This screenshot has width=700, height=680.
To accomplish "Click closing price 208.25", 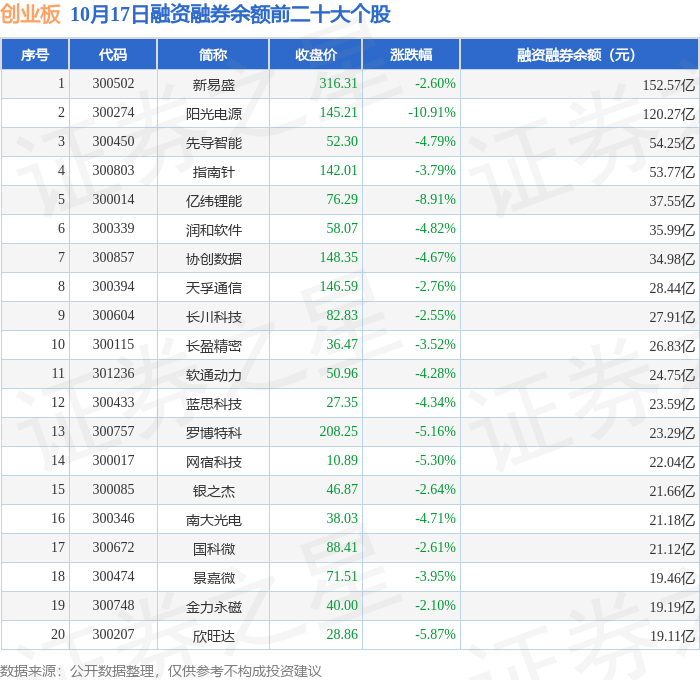I will pyautogui.click(x=338, y=431).
